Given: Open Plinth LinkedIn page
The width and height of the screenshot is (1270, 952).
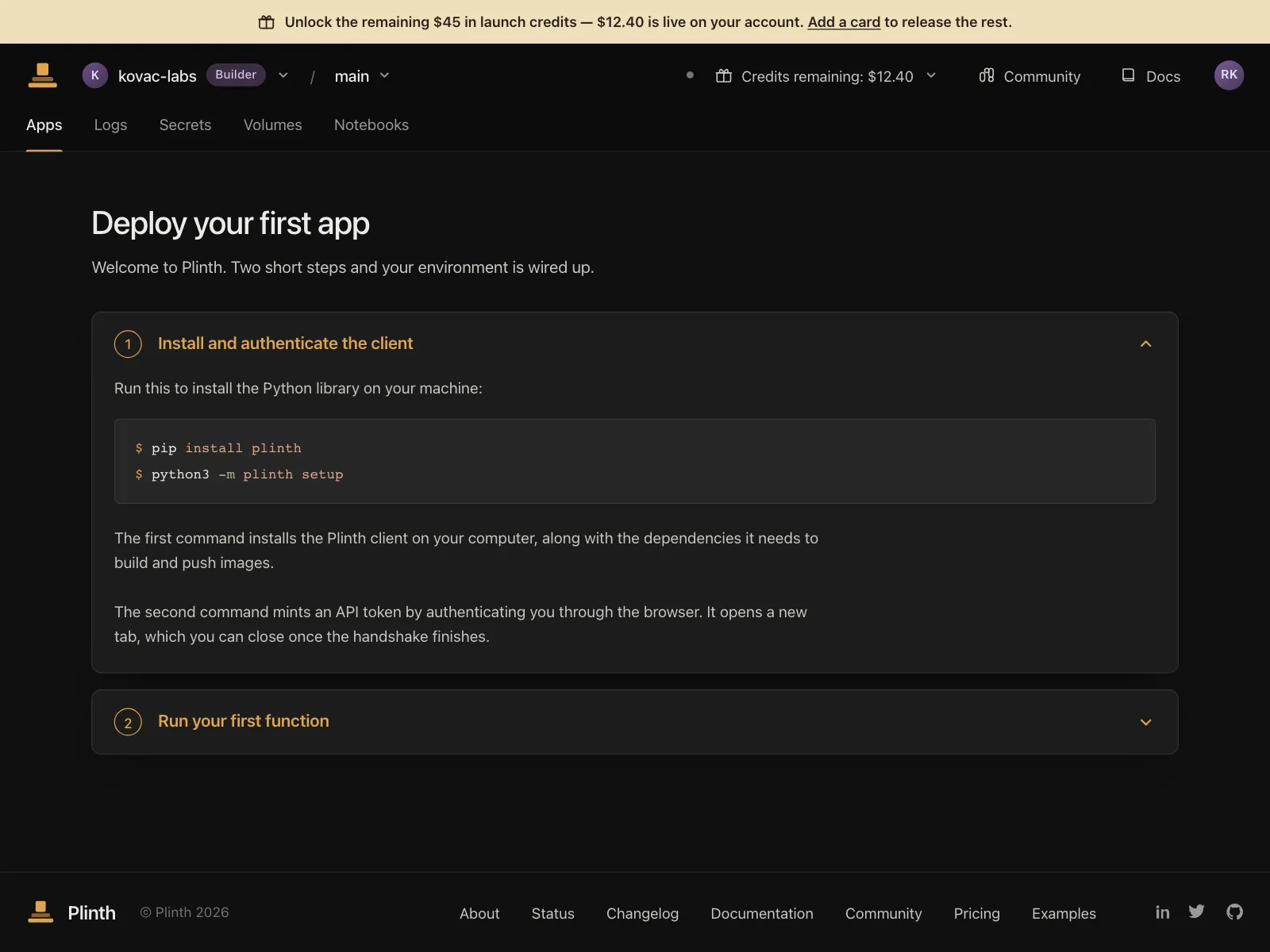Looking at the screenshot, I should (x=1162, y=912).
